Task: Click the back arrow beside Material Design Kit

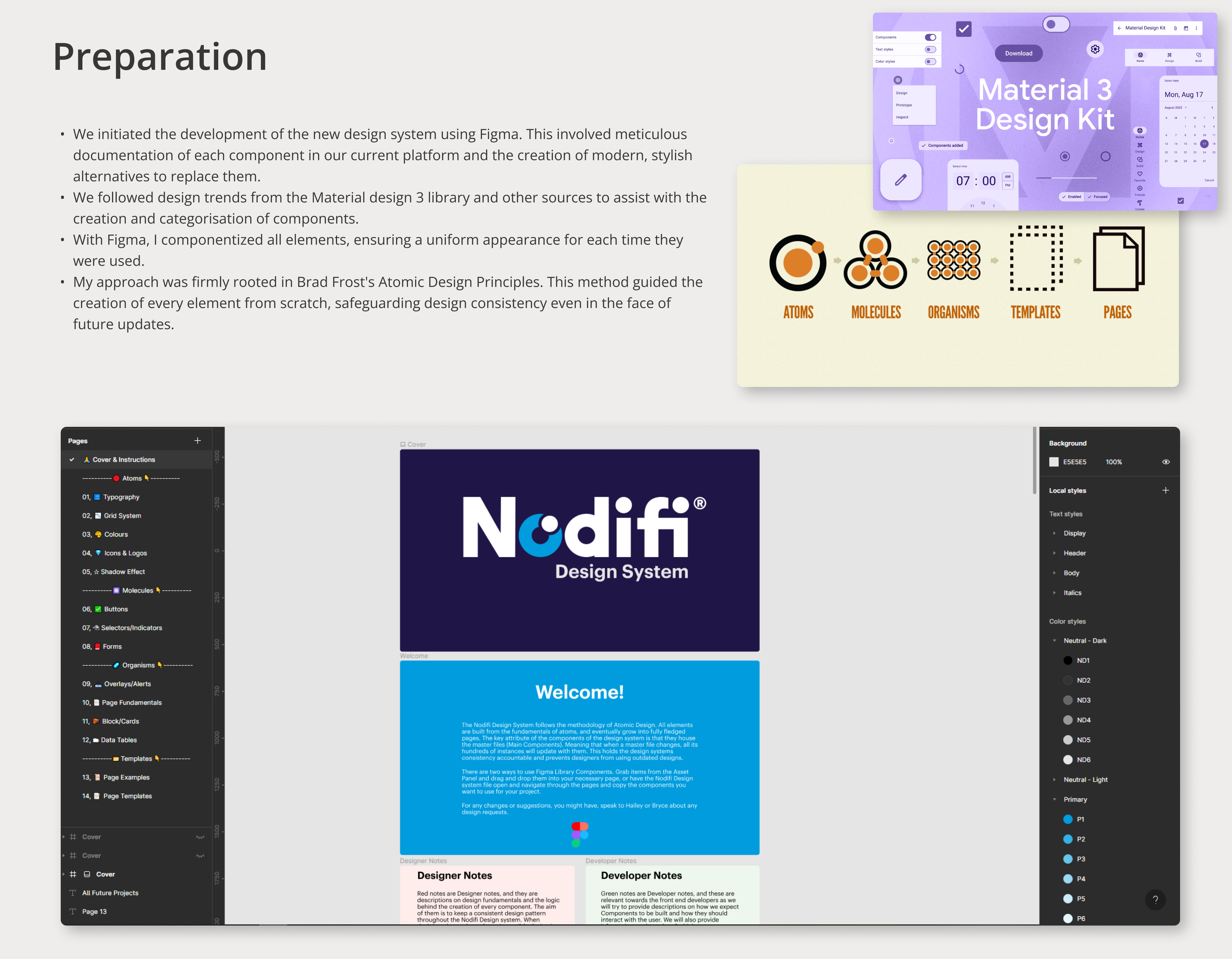Action: pos(1119,28)
